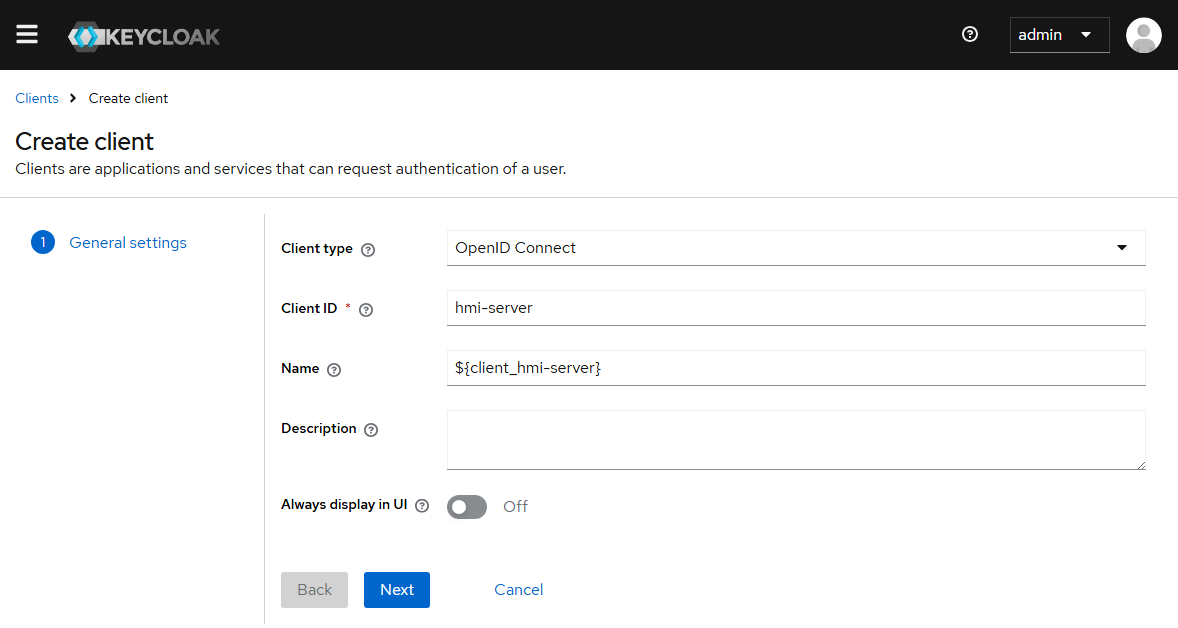
Task: Click the Keycloak logo
Action: click(144, 36)
